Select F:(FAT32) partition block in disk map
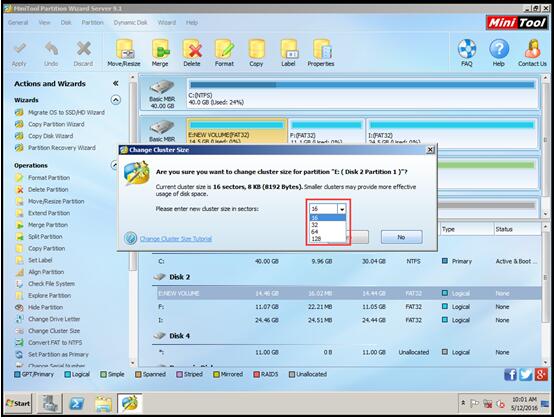Screen dimensions: 554x419 (326, 131)
